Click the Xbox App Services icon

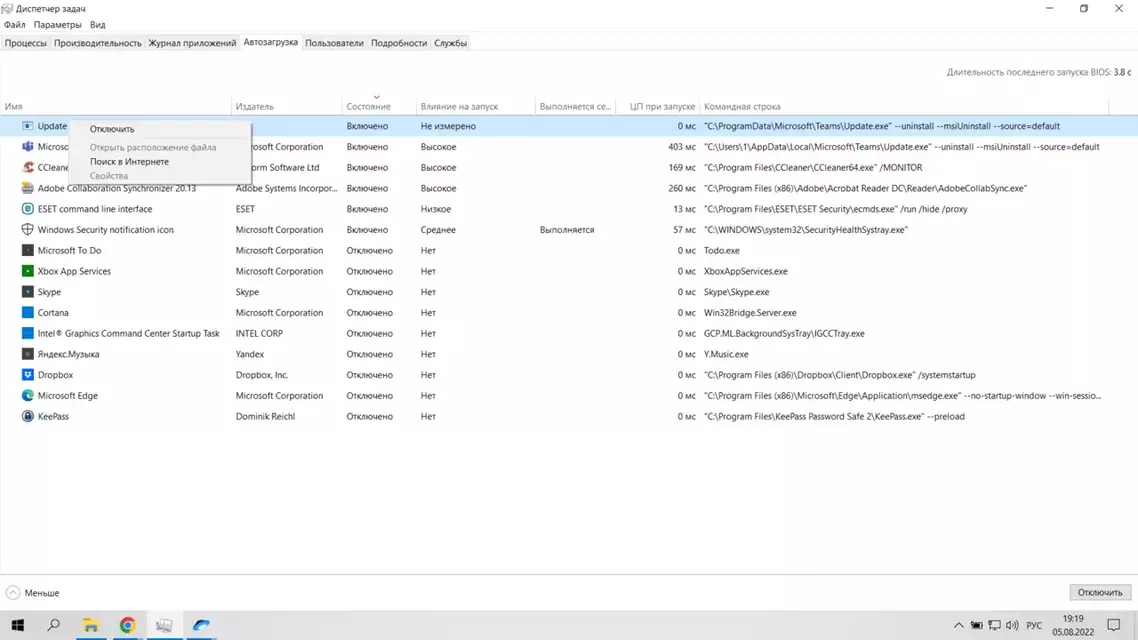tap(28, 271)
